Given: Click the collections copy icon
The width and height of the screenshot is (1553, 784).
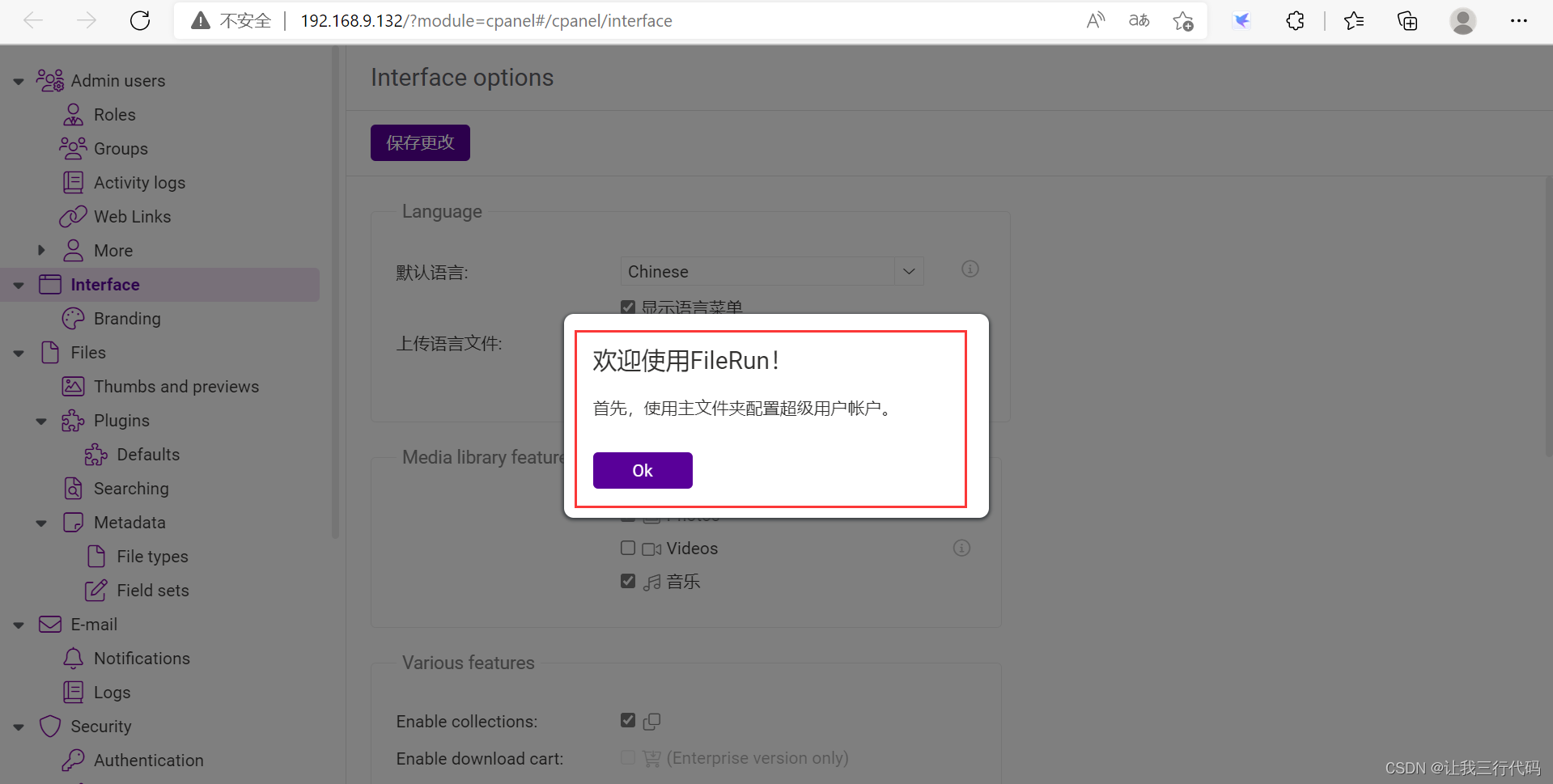Looking at the screenshot, I should pos(651,721).
